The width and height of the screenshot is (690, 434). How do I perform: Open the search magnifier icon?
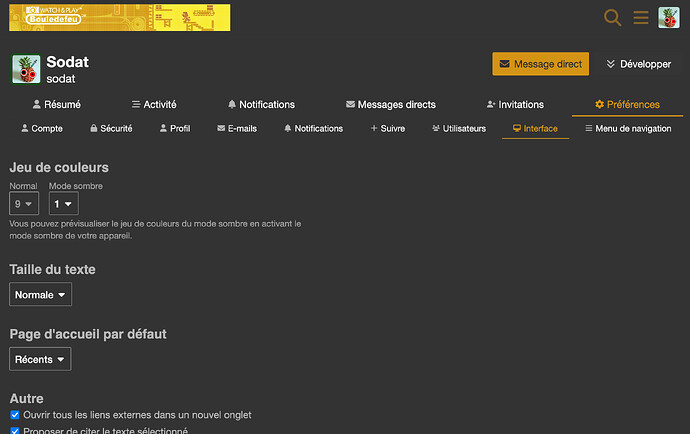613,17
